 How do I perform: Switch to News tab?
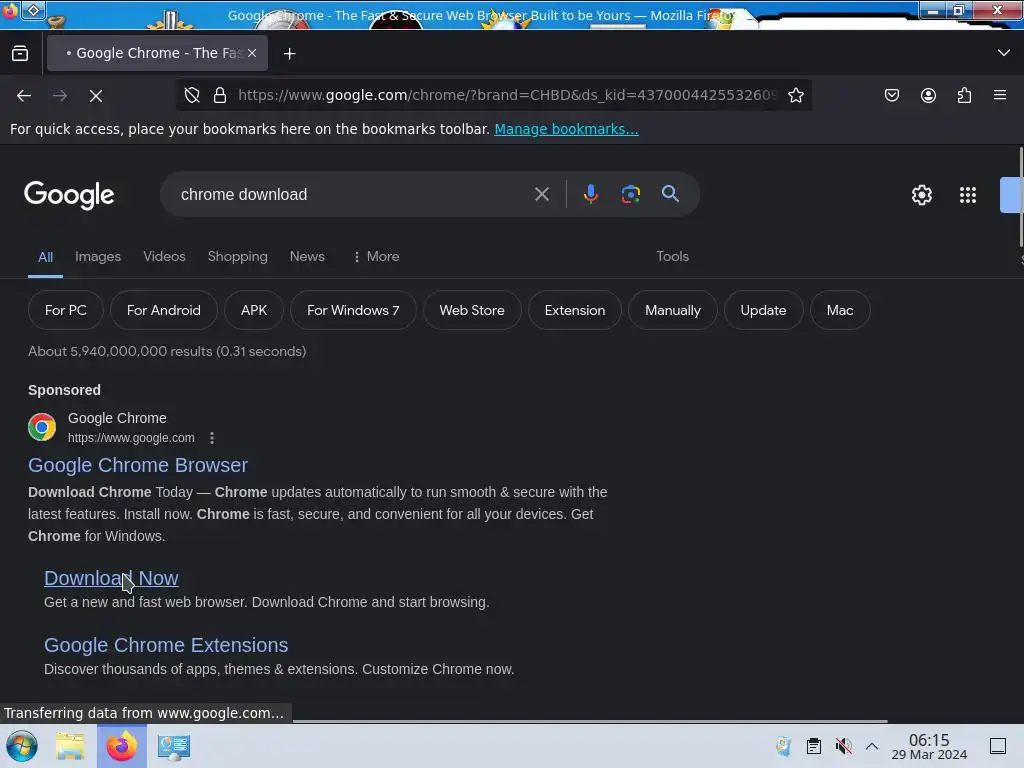307,257
